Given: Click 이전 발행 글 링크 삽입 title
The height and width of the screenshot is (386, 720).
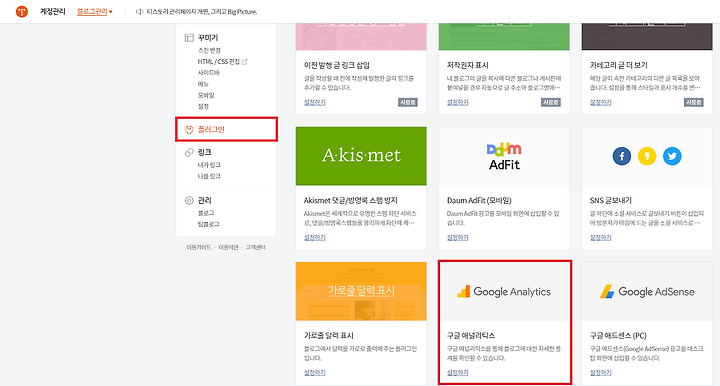Looking at the screenshot, I should coord(337,65).
